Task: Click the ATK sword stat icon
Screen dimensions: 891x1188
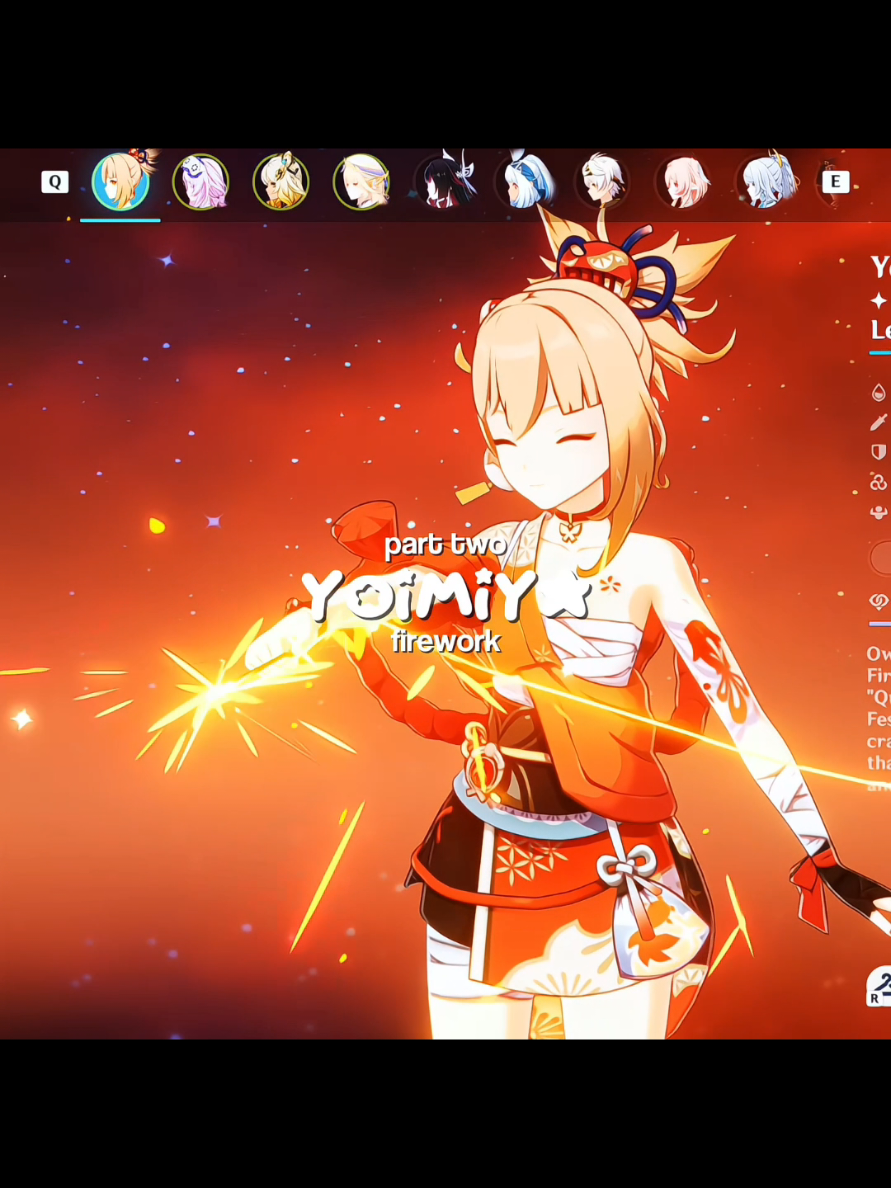Action: [879, 422]
